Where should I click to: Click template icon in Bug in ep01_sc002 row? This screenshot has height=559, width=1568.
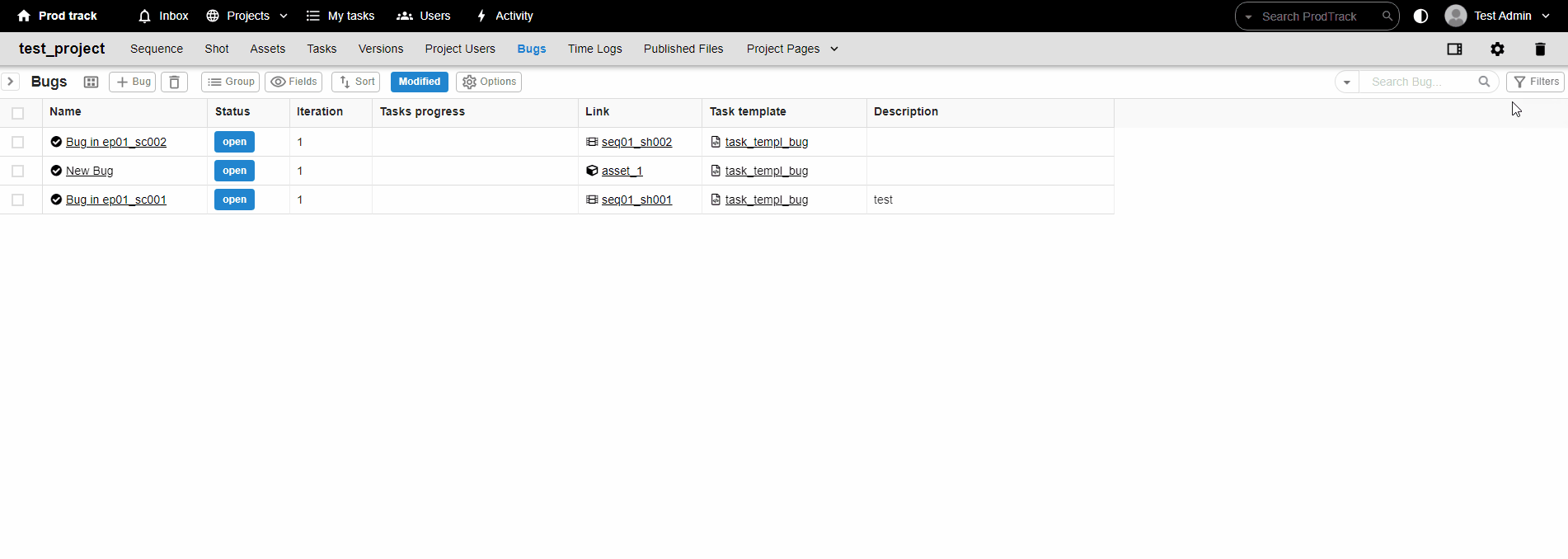coord(716,142)
